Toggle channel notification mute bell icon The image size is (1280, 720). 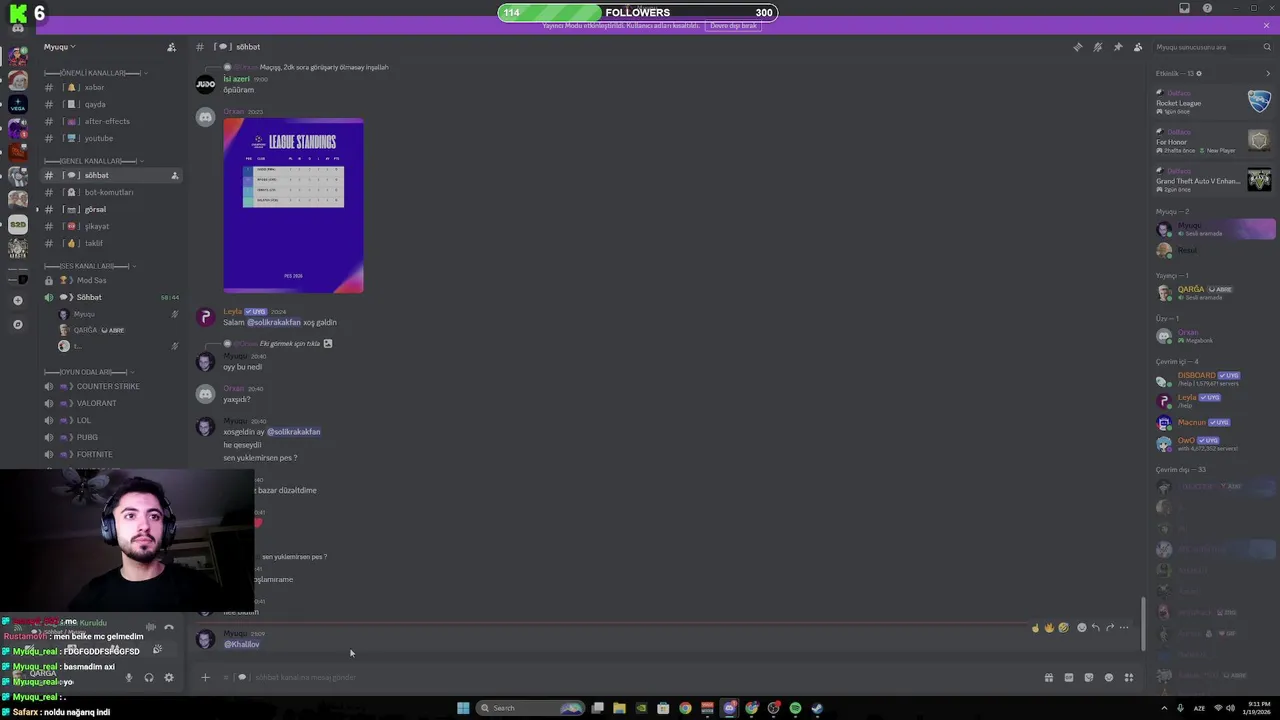click(1097, 47)
